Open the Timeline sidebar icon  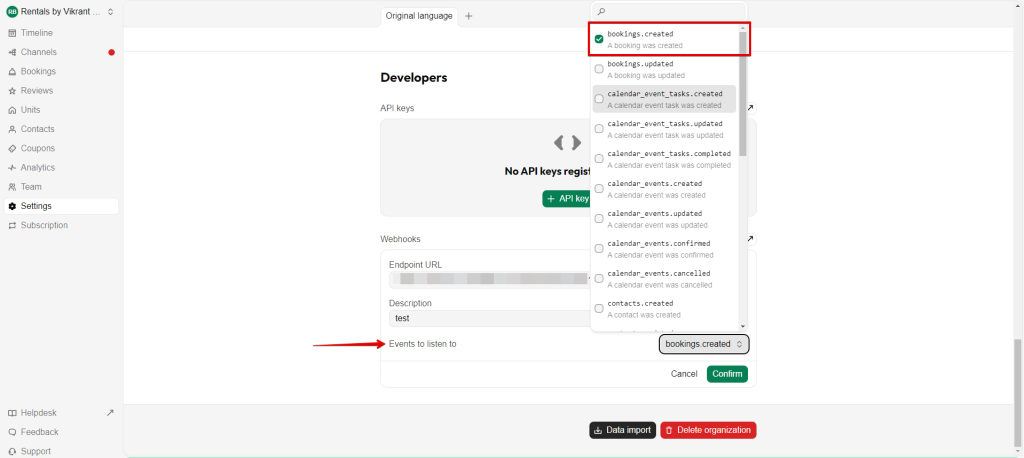tap(12, 33)
